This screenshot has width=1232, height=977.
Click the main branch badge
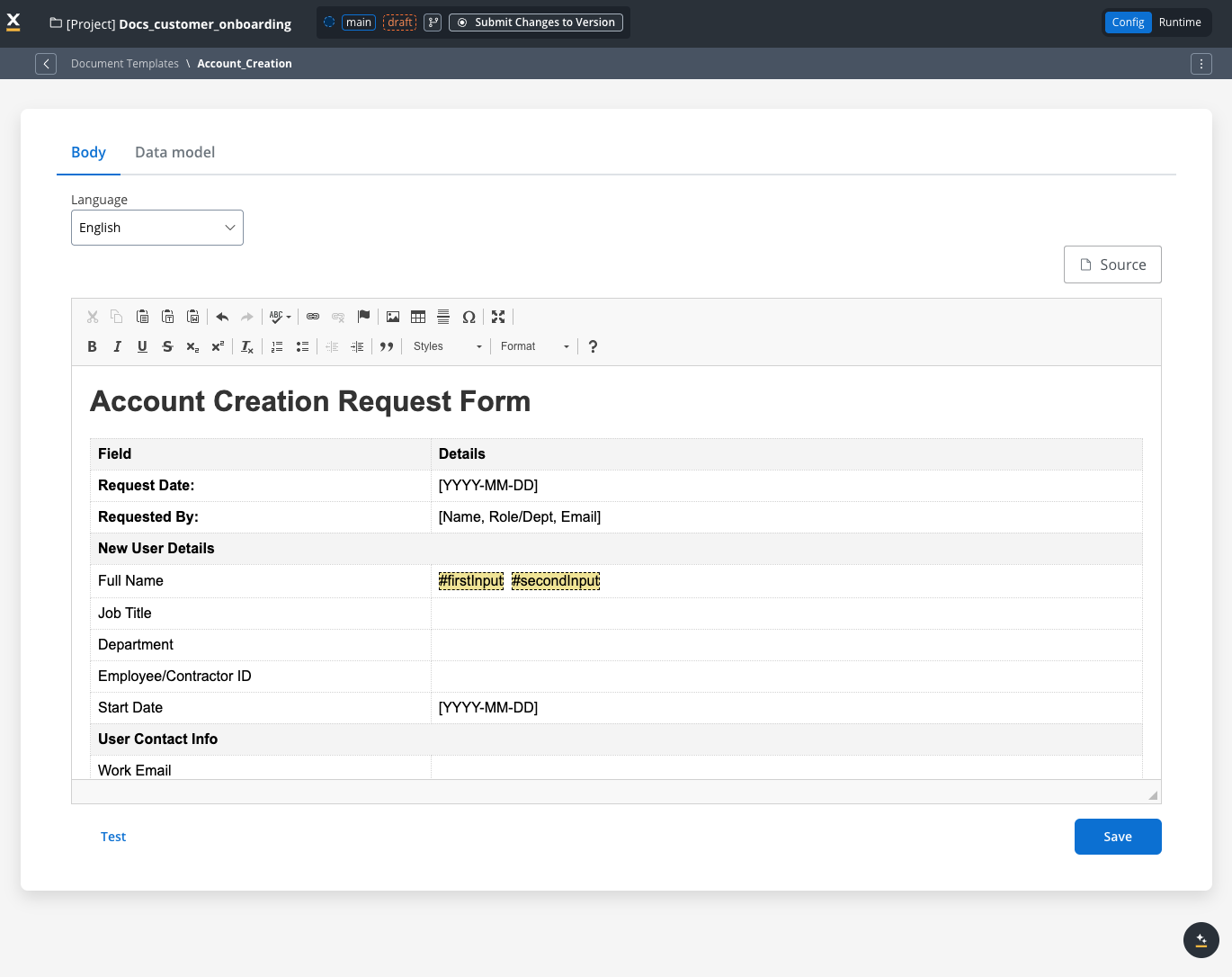point(359,22)
